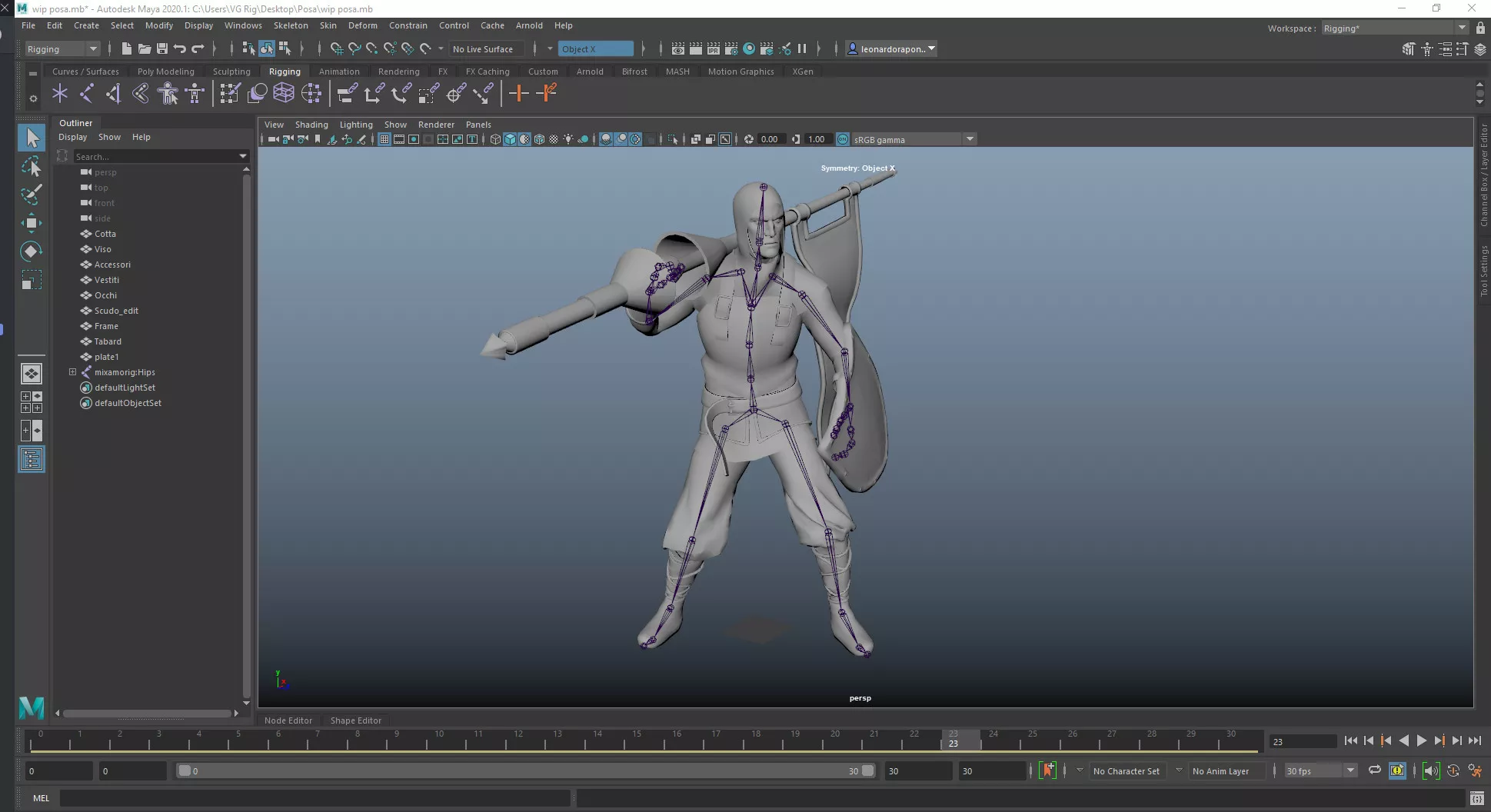1491x812 pixels.
Task: Open the Node Editor panel button
Action: tap(288, 720)
